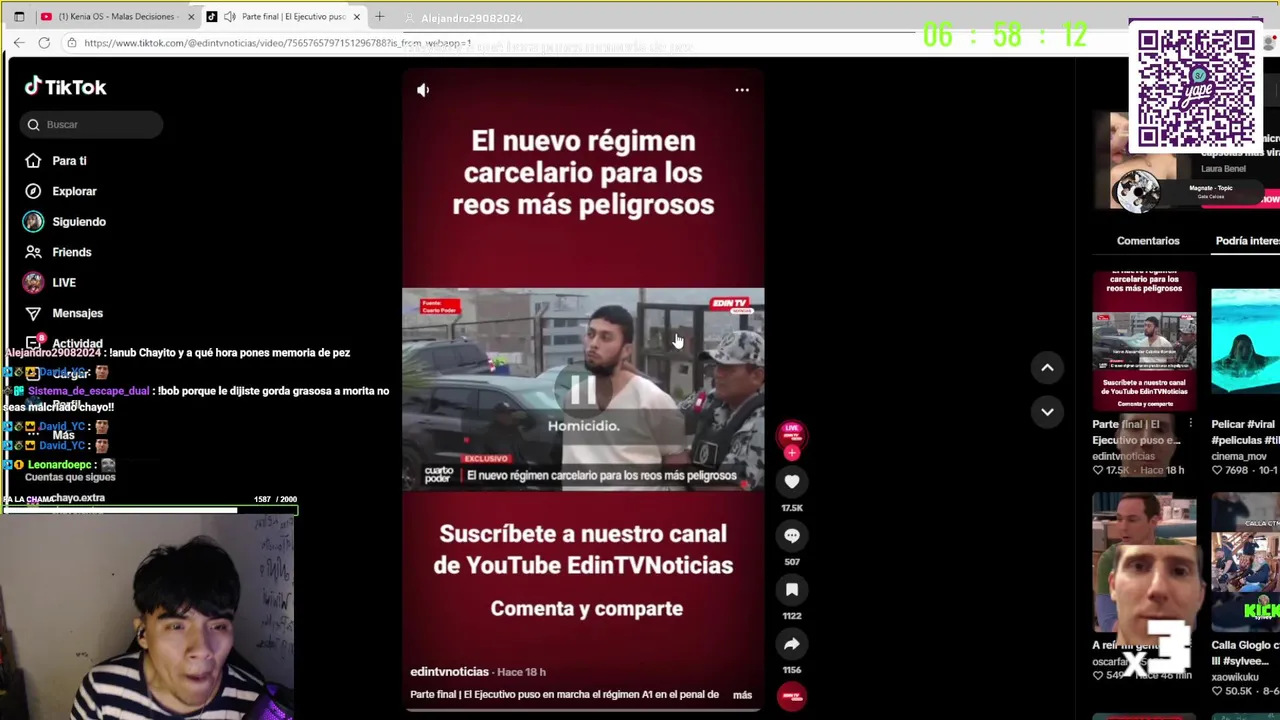Click the 'Laura Benel' recommended live label
The image size is (1280, 720).
pos(1223,169)
